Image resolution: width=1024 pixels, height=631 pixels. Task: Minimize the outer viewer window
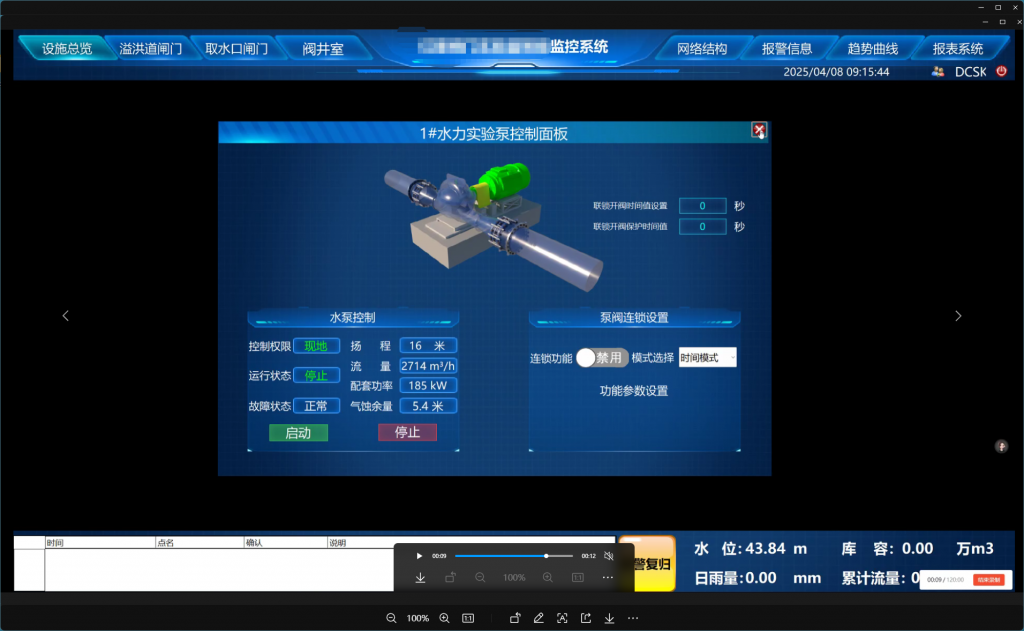(981, 7)
